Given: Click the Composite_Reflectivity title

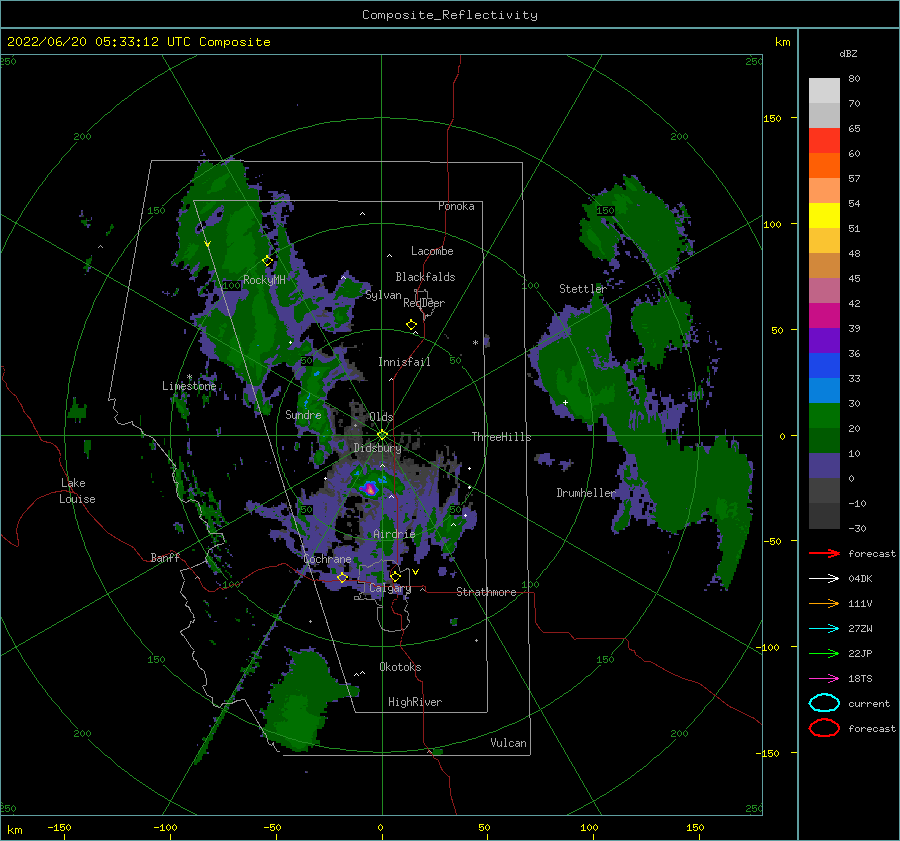Looking at the screenshot, I should point(450,15).
